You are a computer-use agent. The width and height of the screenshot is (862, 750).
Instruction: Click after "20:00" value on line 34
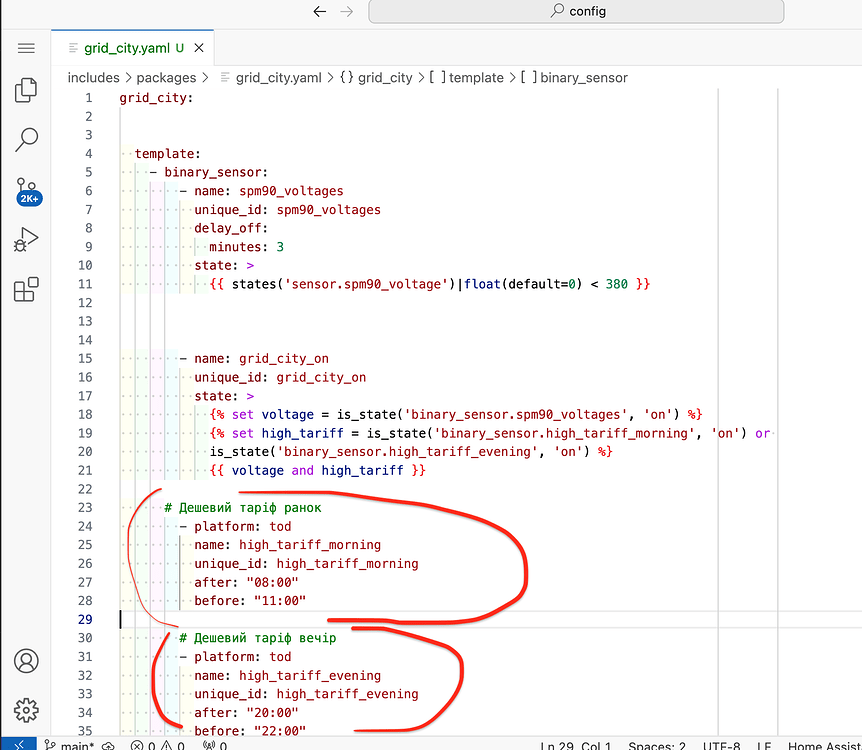(x=273, y=713)
